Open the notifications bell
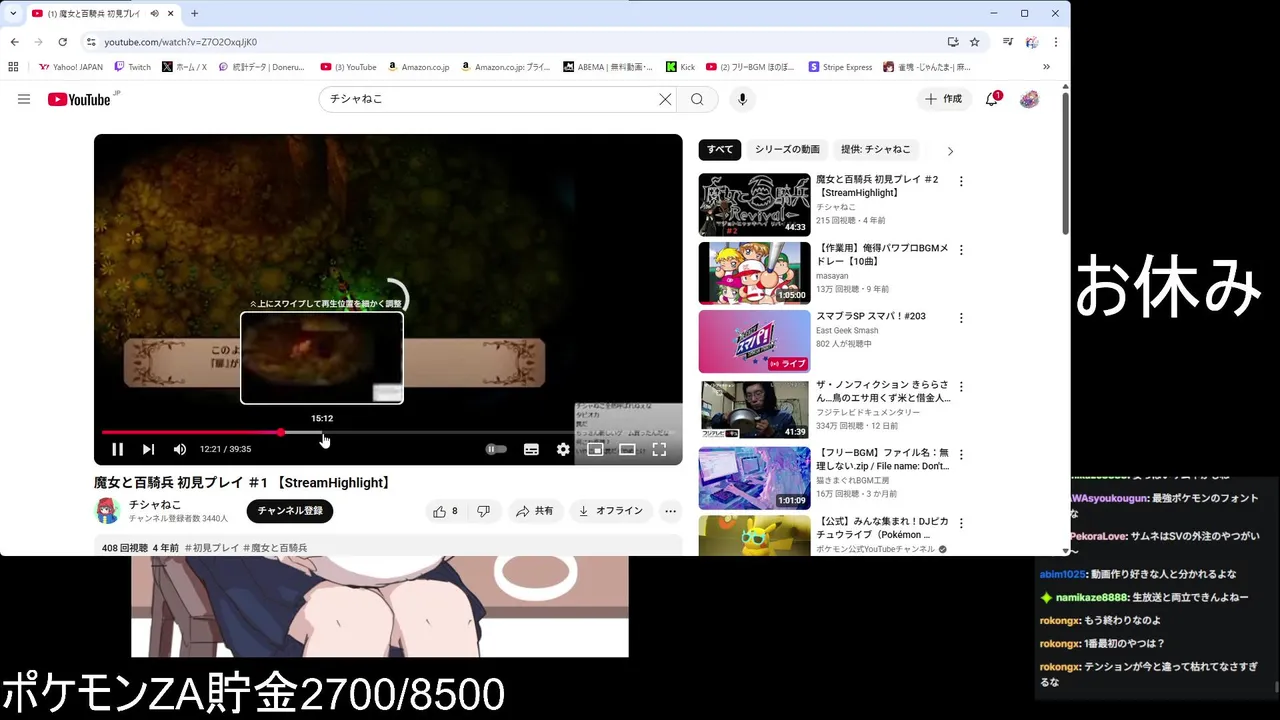The height and width of the screenshot is (720, 1280). 992,99
